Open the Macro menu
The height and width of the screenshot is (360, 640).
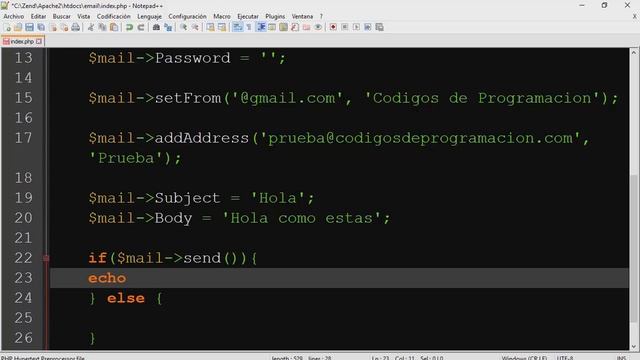coord(222,16)
